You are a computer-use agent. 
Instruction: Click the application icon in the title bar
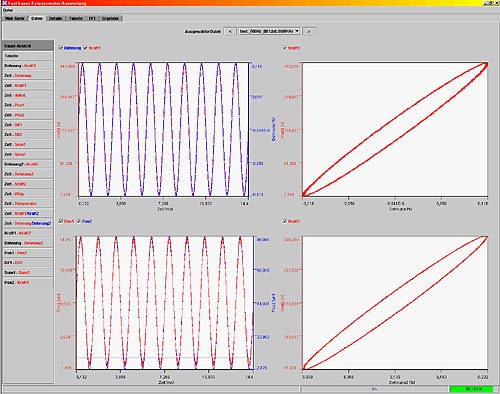point(4,3)
